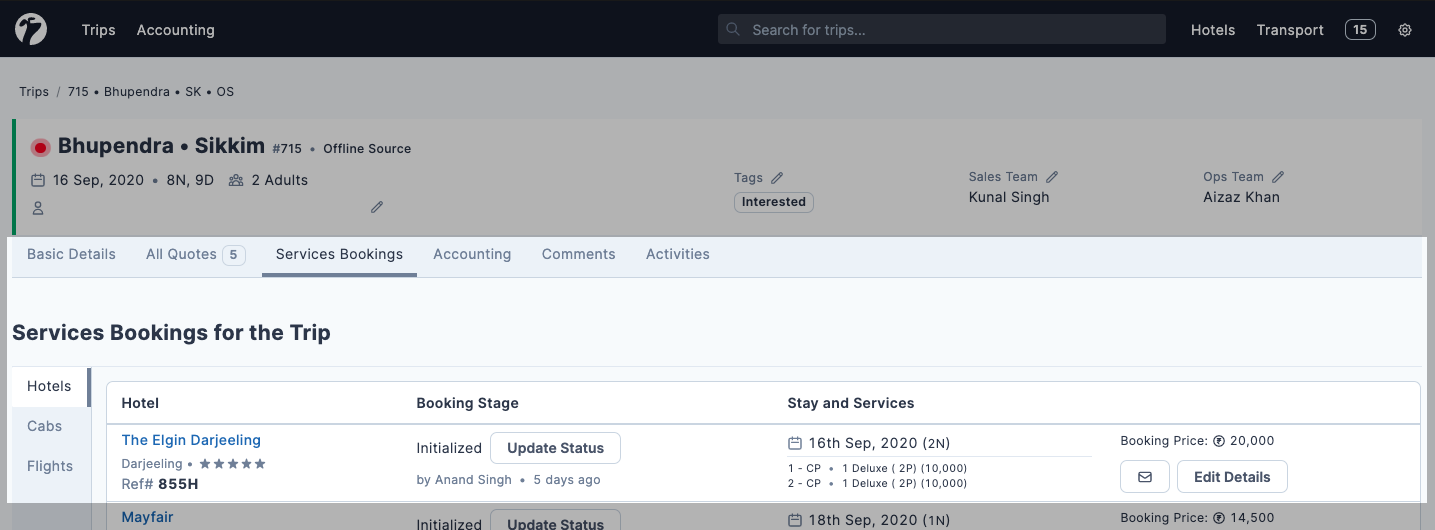Click the envelope email button for Elgin booking
The image size is (1435, 530).
click(1145, 477)
